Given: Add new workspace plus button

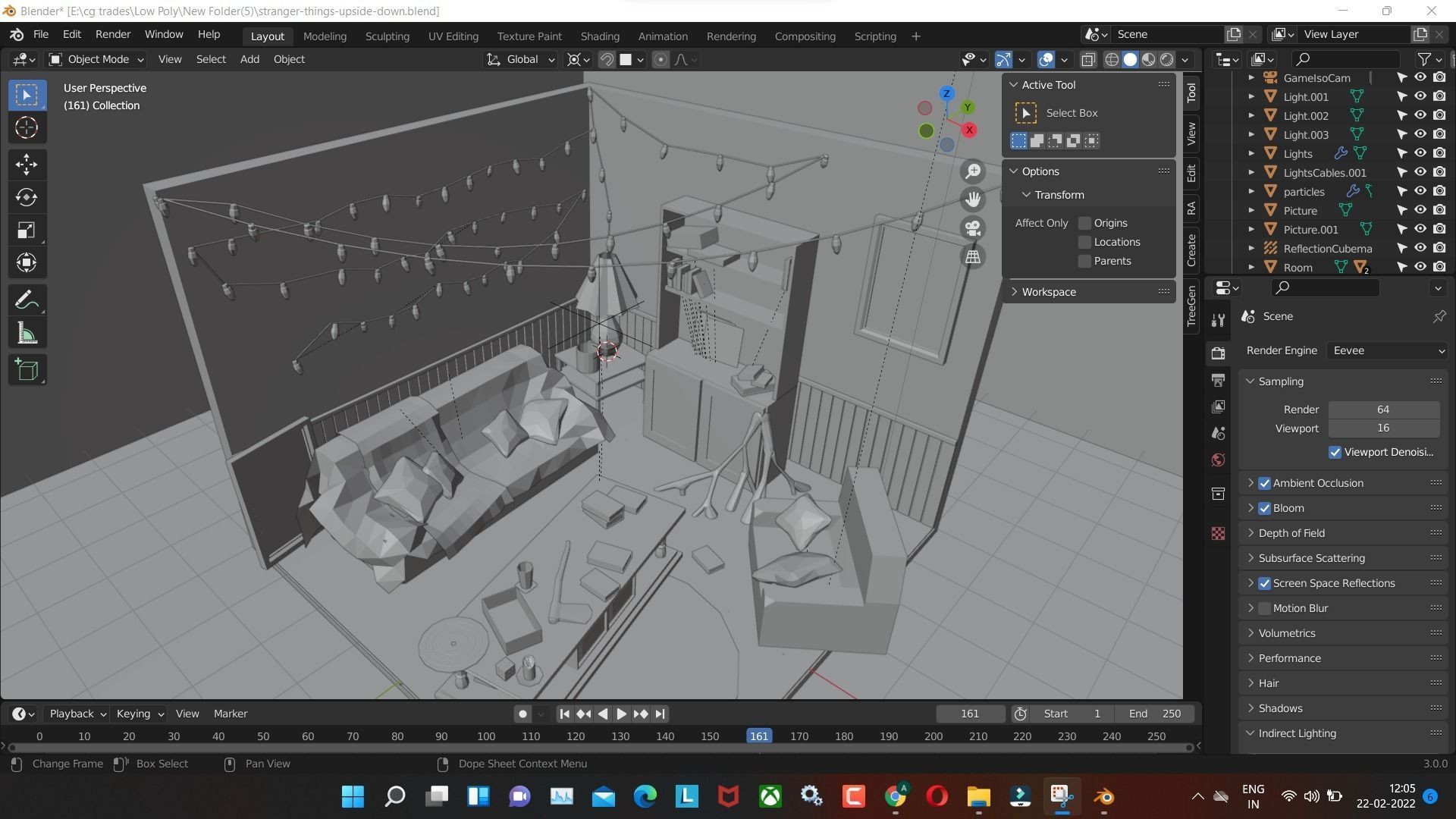Looking at the screenshot, I should (916, 36).
